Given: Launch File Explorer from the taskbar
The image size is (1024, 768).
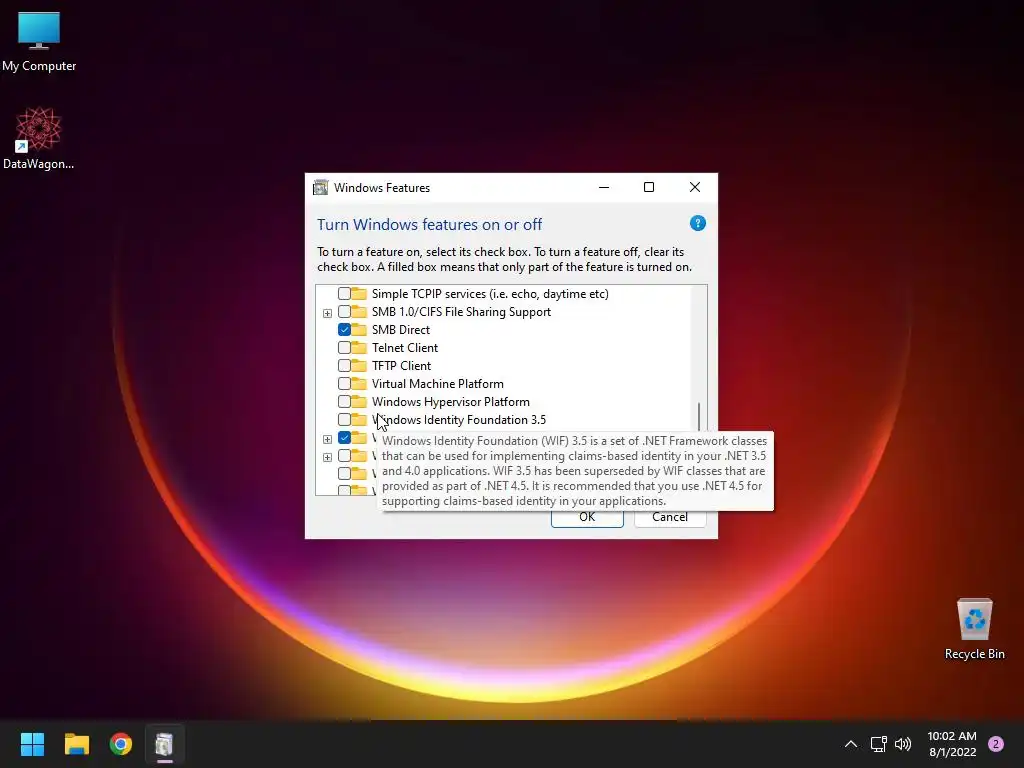Looking at the screenshot, I should [x=76, y=744].
